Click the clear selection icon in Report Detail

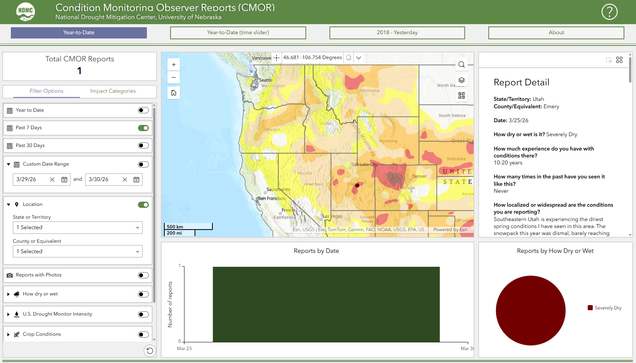(608, 60)
